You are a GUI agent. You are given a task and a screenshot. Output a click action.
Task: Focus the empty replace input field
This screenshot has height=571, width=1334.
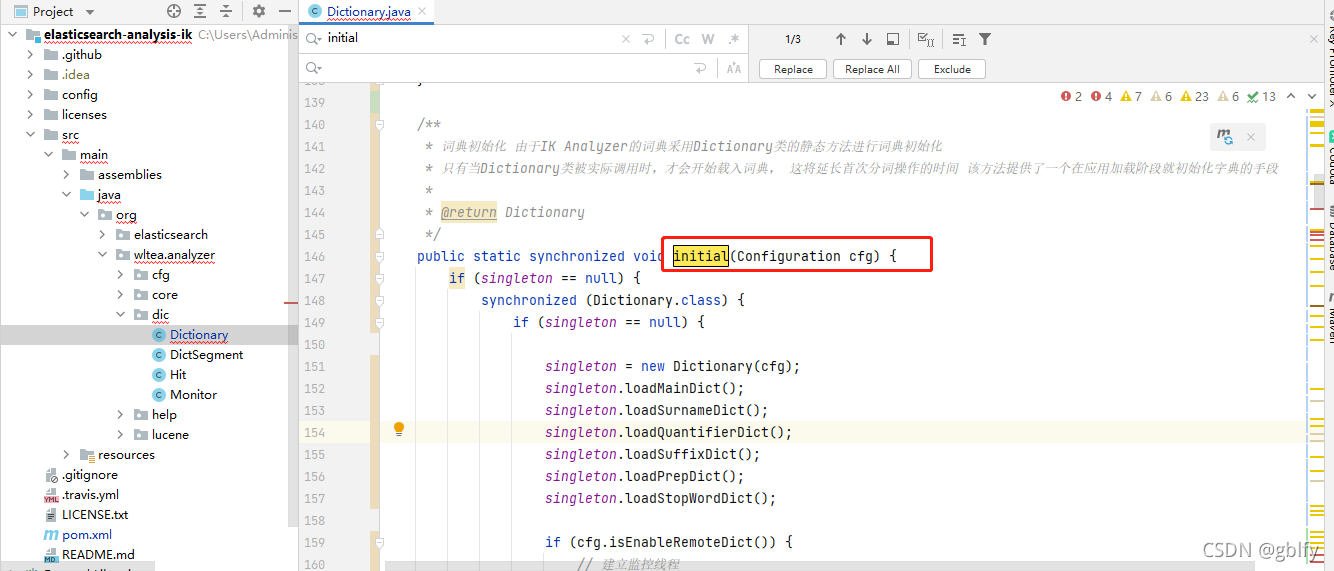pos(505,68)
